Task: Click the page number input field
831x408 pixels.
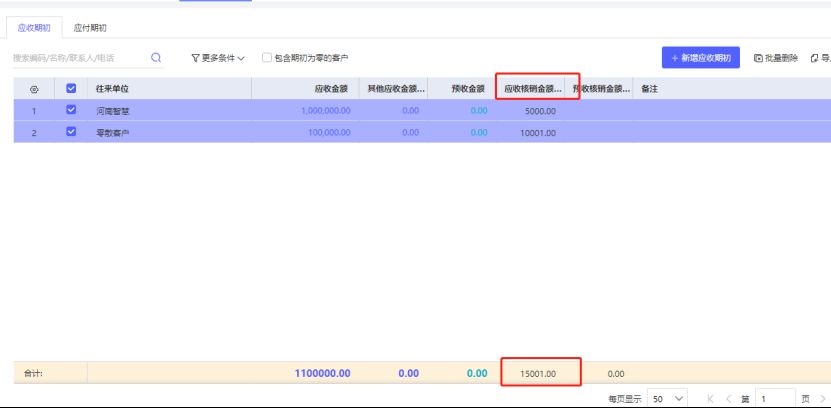Action: (774, 399)
